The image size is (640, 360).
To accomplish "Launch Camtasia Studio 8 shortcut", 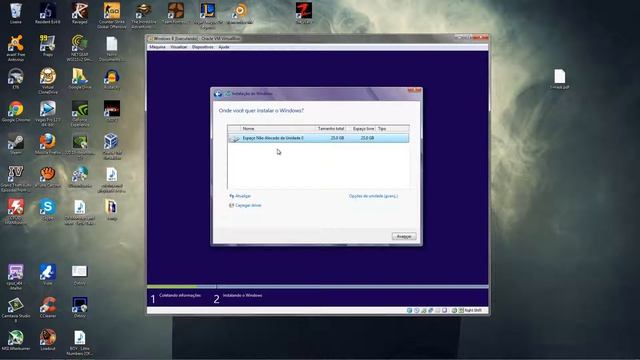I will click(16, 309).
